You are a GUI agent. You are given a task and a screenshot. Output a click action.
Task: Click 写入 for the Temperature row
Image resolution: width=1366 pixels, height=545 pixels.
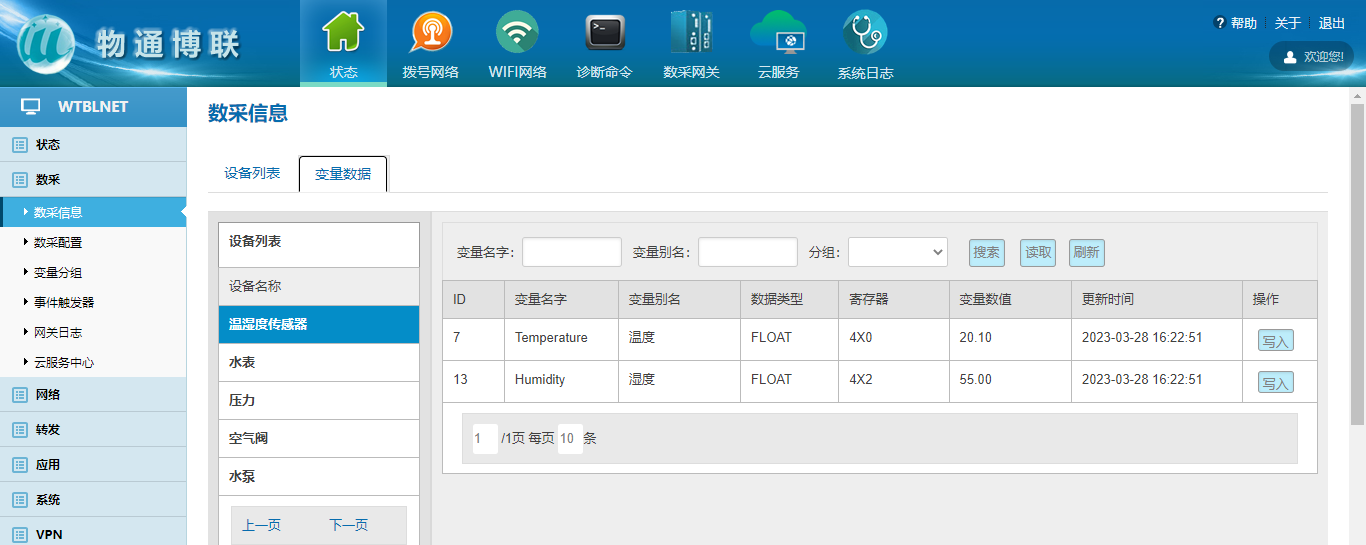(x=1275, y=341)
